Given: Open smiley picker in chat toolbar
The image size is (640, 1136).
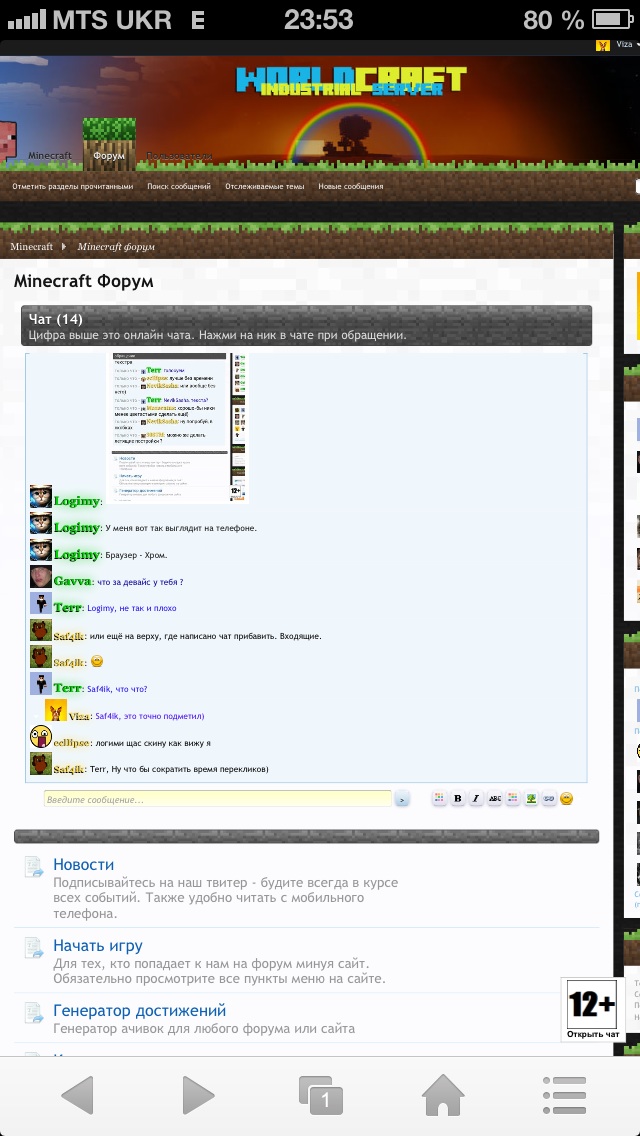Looking at the screenshot, I should click(567, 798).
